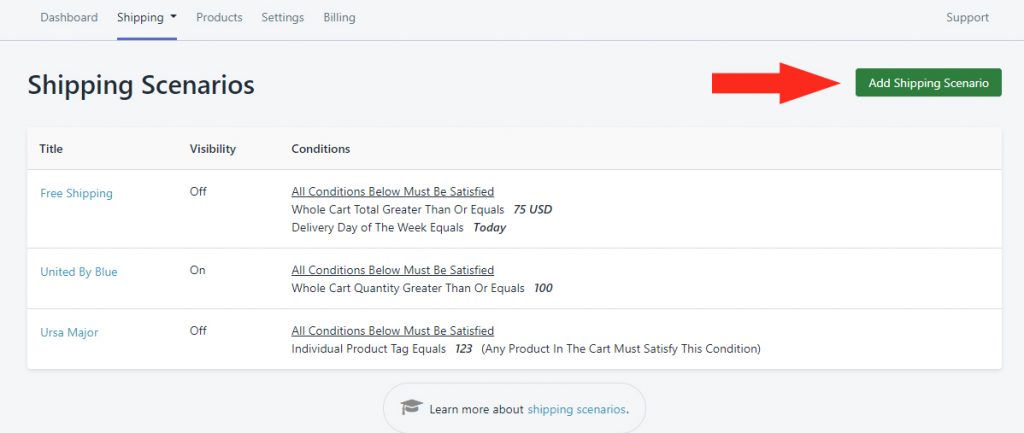Switch to the Settings tab
Screen dimensions: 1024x433
point(283,18)
